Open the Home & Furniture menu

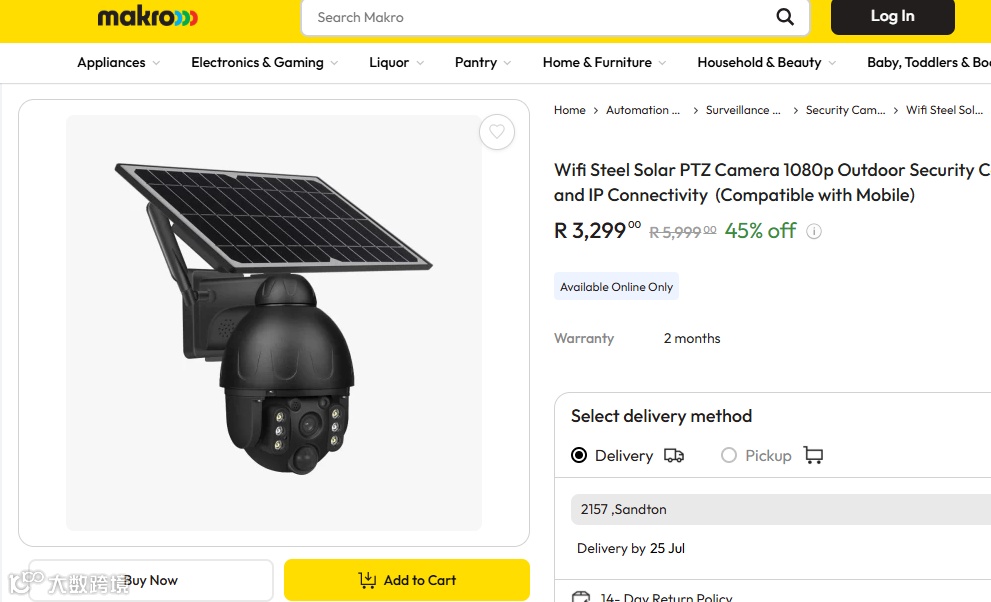click(604, 63)
